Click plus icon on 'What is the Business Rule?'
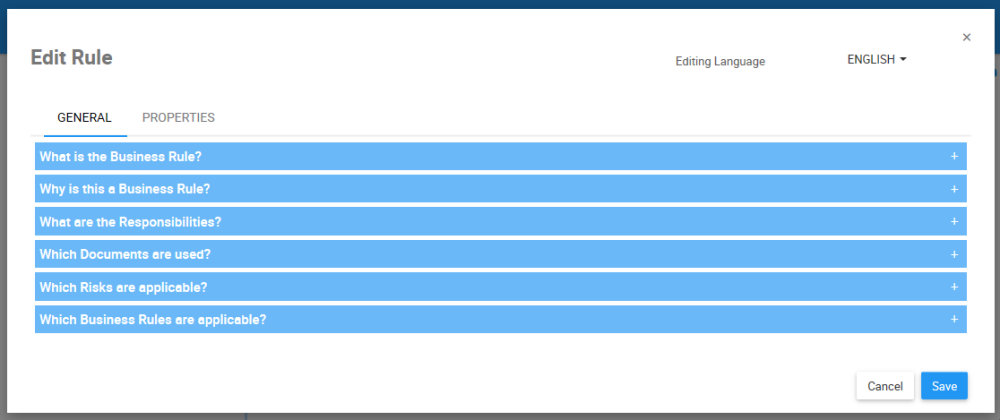This screenshot has height=420, width=1000. pyautogui.click(x=954, y=156)
